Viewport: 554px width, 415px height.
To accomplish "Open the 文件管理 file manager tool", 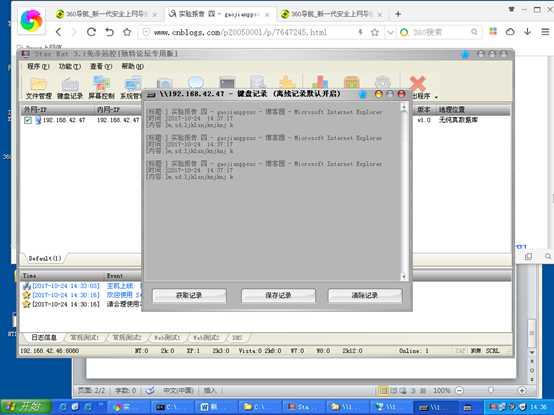I will pos(39,88).
